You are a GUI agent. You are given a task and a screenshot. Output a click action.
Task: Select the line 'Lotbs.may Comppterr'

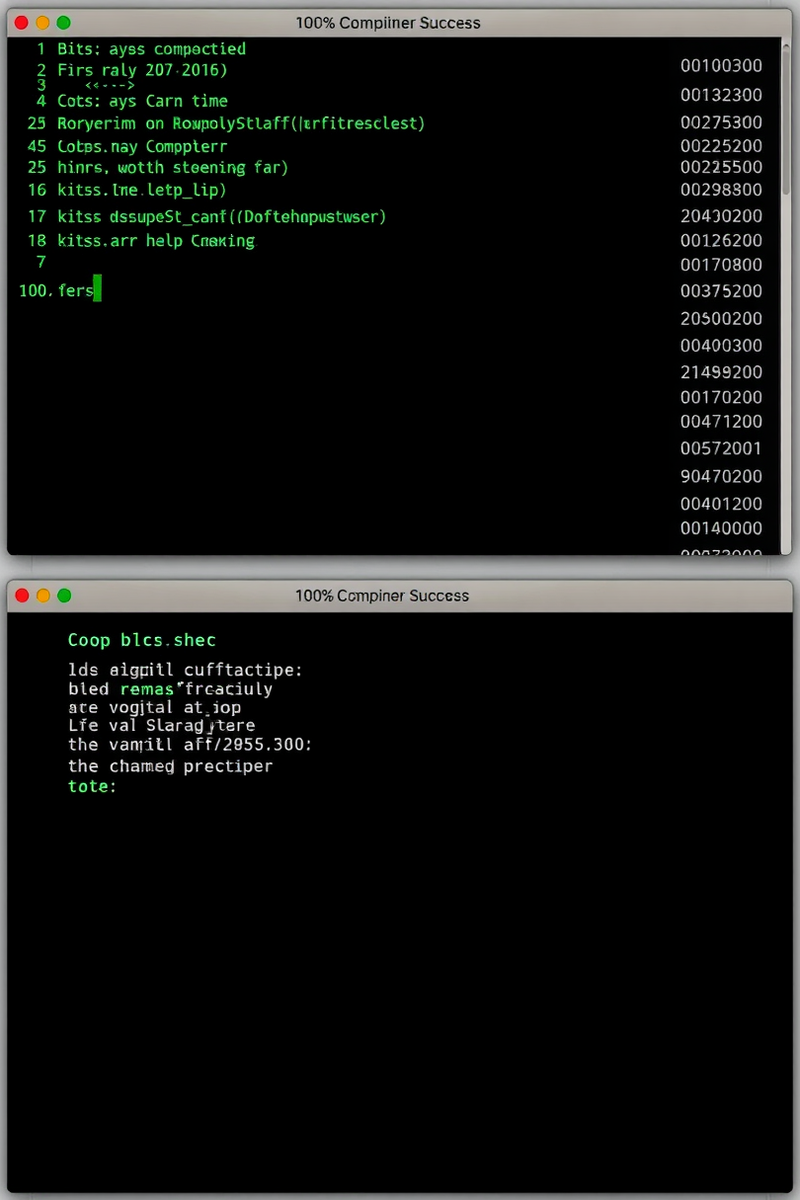[x=142, y=146]
